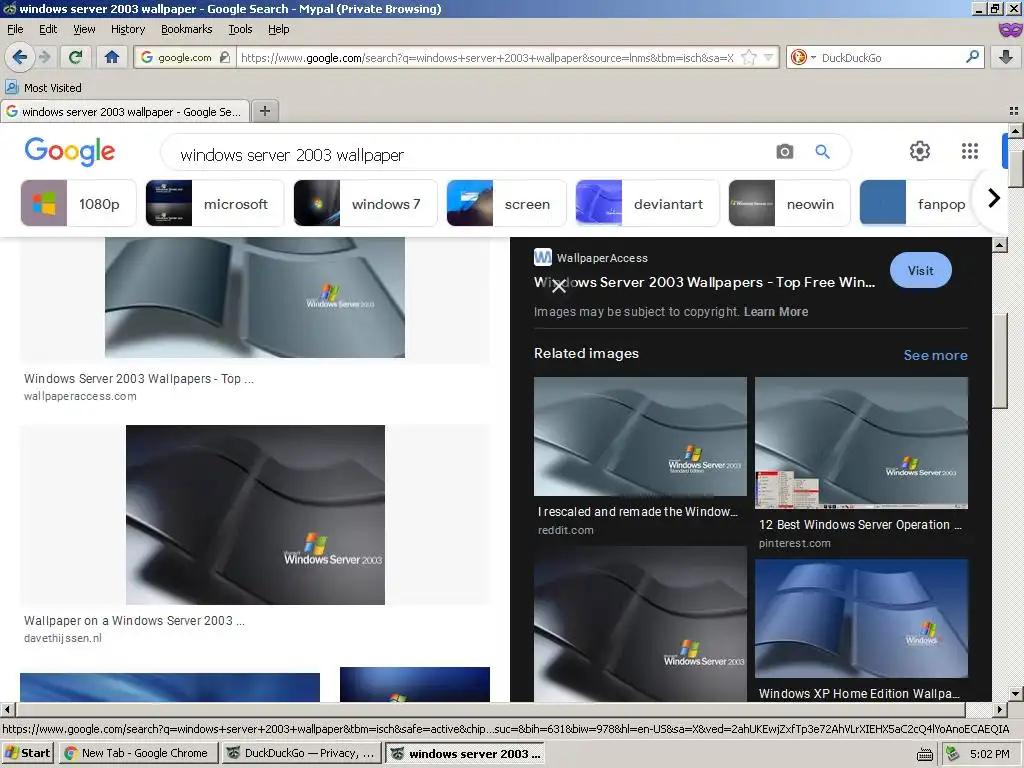Click the Google search text box
Image resolution: width=1024 pixels, height=768 pixels.
click(470, 155)
